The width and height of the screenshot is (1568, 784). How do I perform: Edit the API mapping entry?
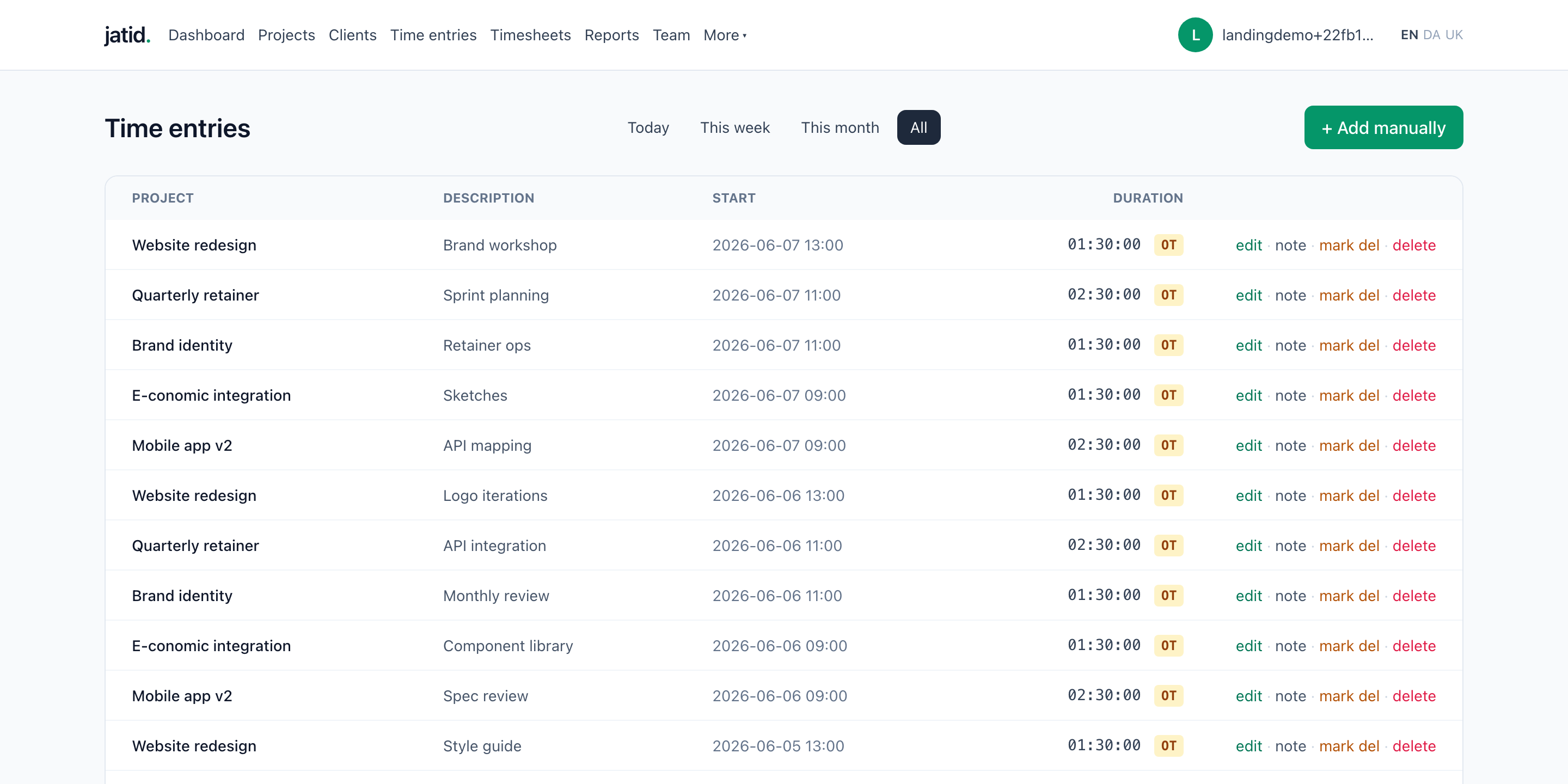click(1248, 445)
